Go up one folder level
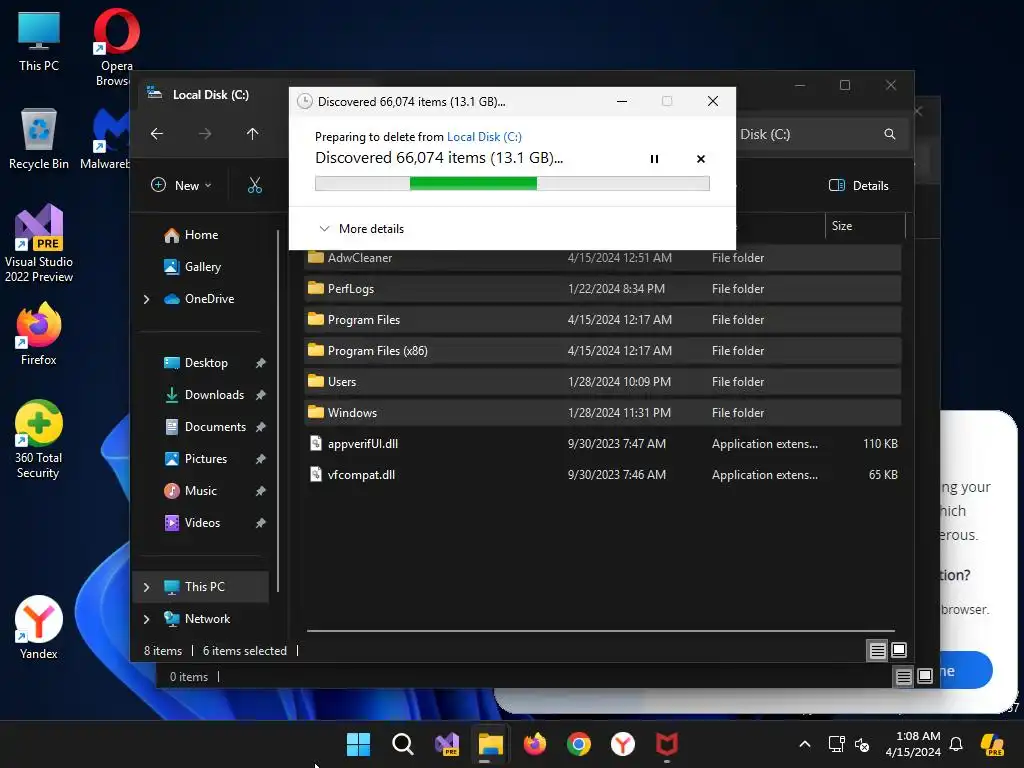1024x768 pixels. tap(252, 134)
